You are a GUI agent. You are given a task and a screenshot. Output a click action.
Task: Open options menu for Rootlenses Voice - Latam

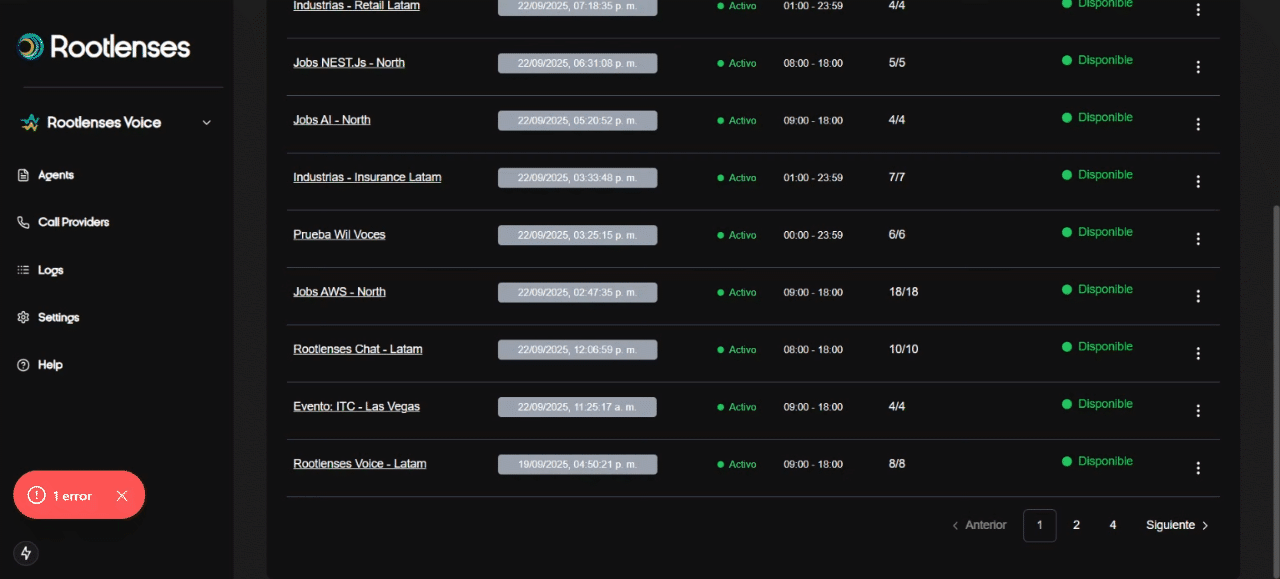(x=1198, y=468)
